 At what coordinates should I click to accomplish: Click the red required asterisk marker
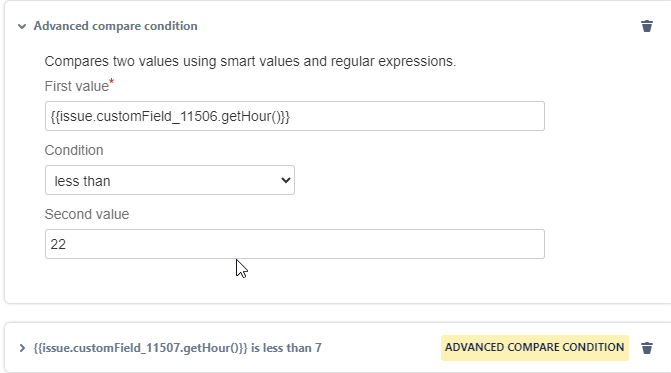[x=112, y=81]
